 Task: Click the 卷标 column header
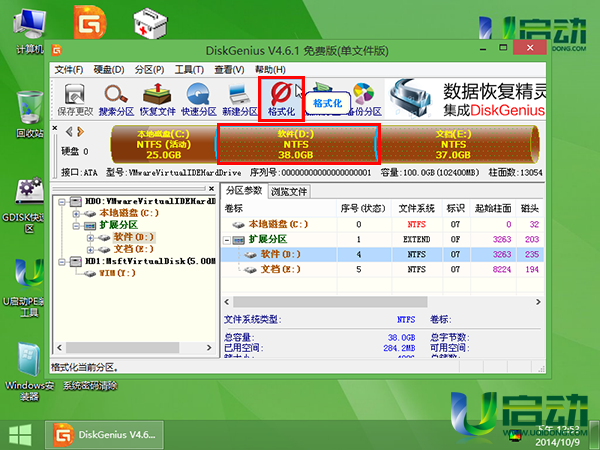[x=279, y=209]
